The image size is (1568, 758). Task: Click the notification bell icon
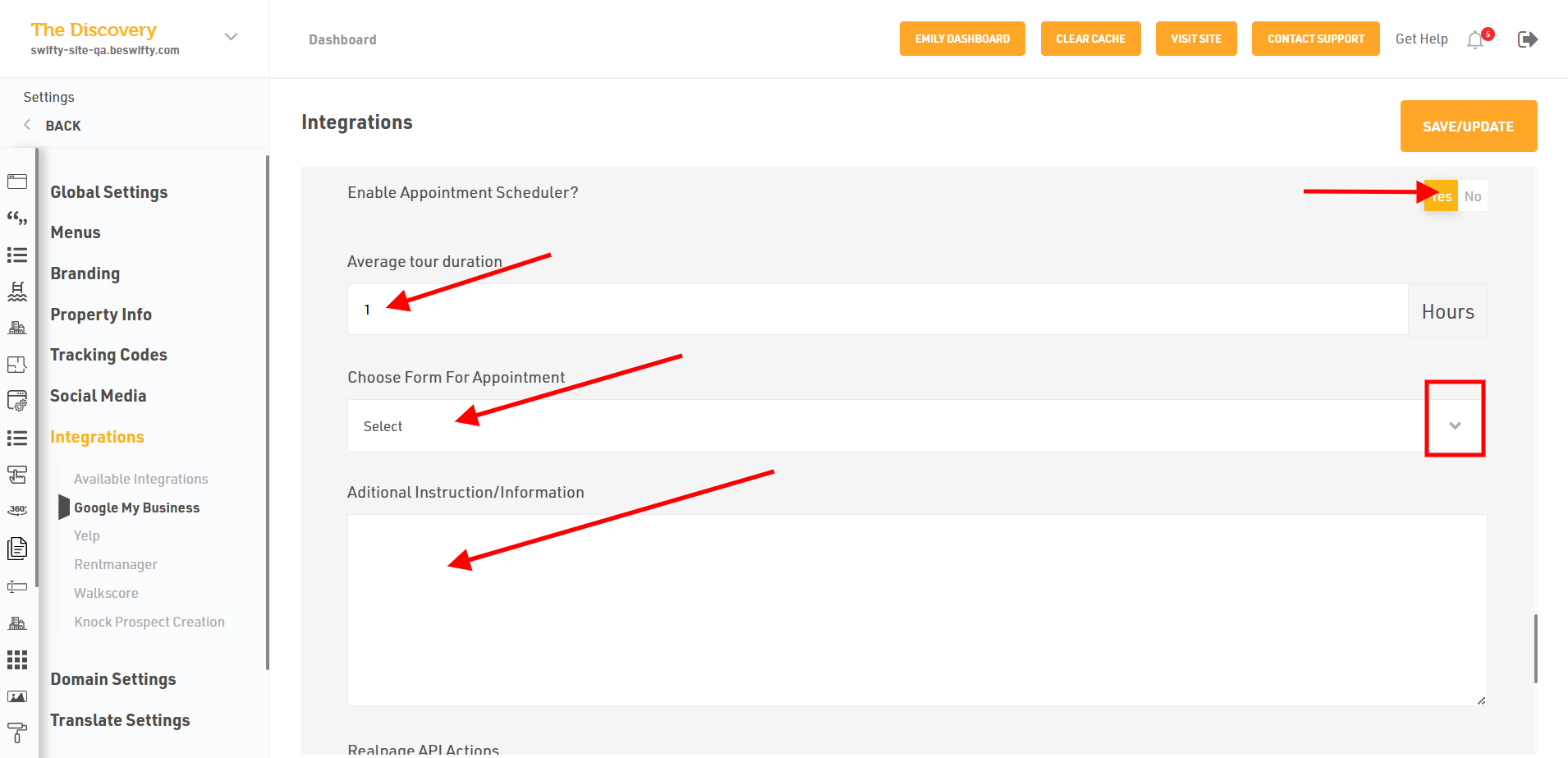(x=1476, y=39)
